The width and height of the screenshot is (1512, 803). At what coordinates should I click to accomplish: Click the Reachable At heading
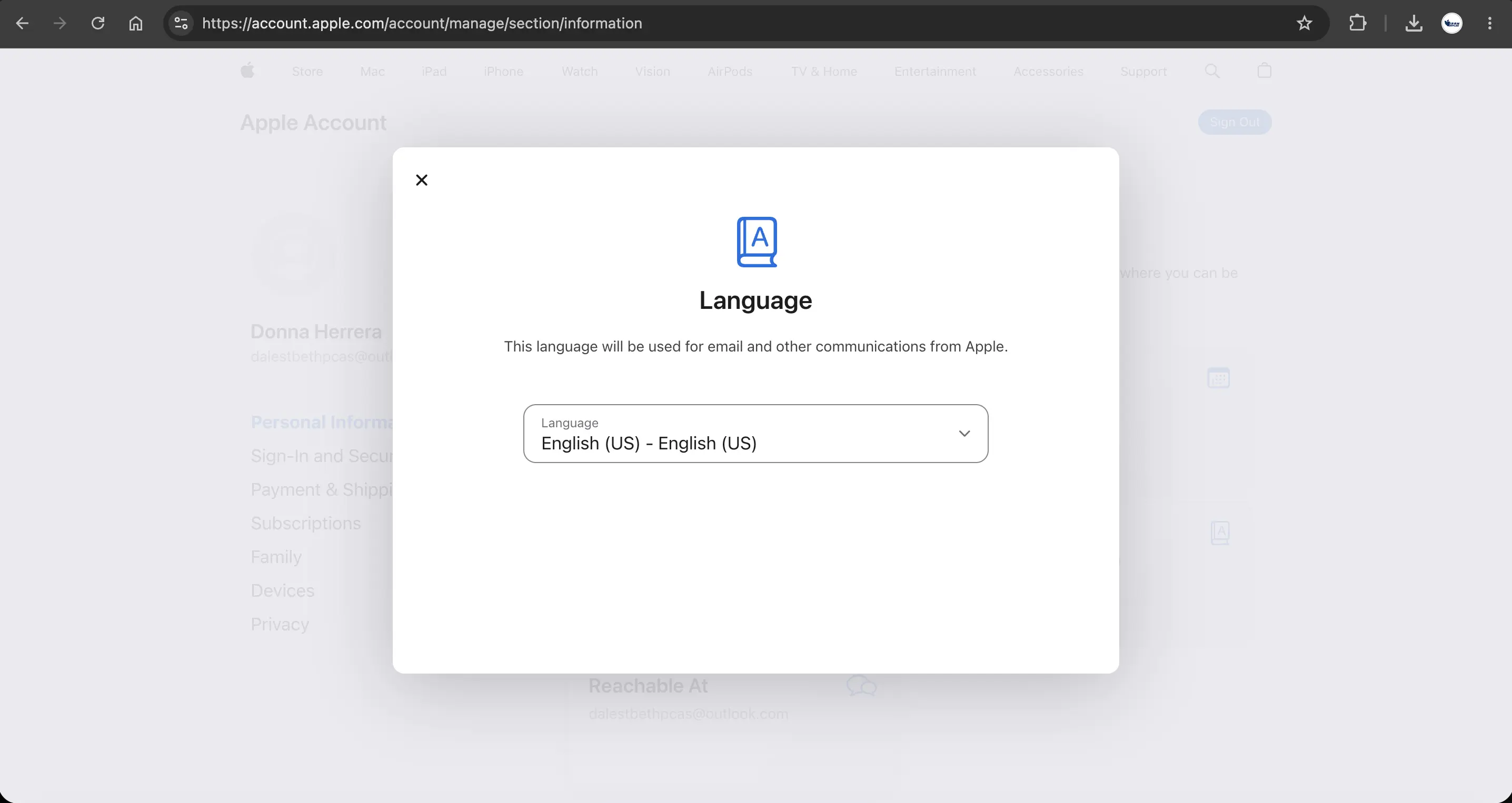coord(648,686)
